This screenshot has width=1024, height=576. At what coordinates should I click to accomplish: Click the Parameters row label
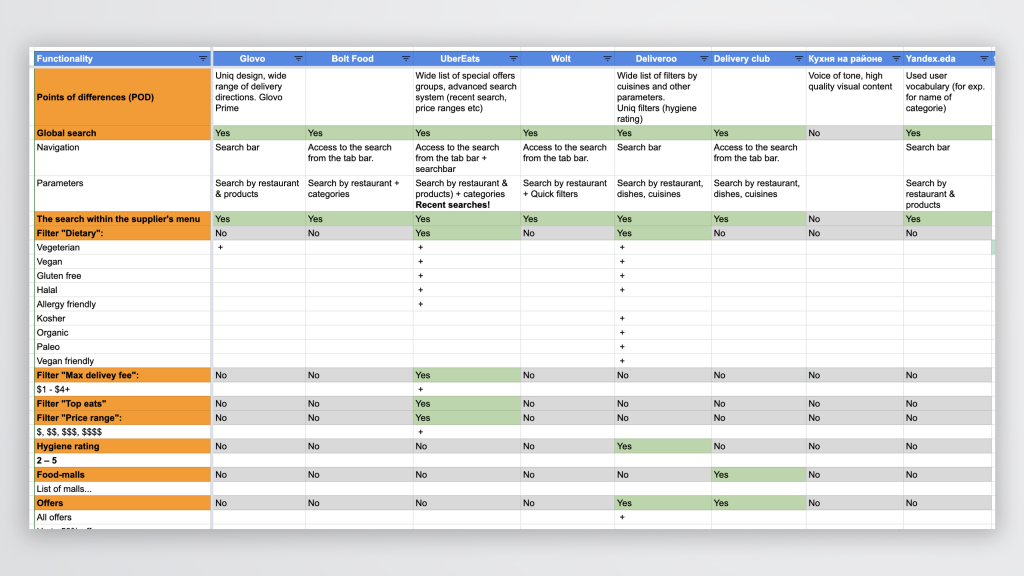click(x=122, y=193)
